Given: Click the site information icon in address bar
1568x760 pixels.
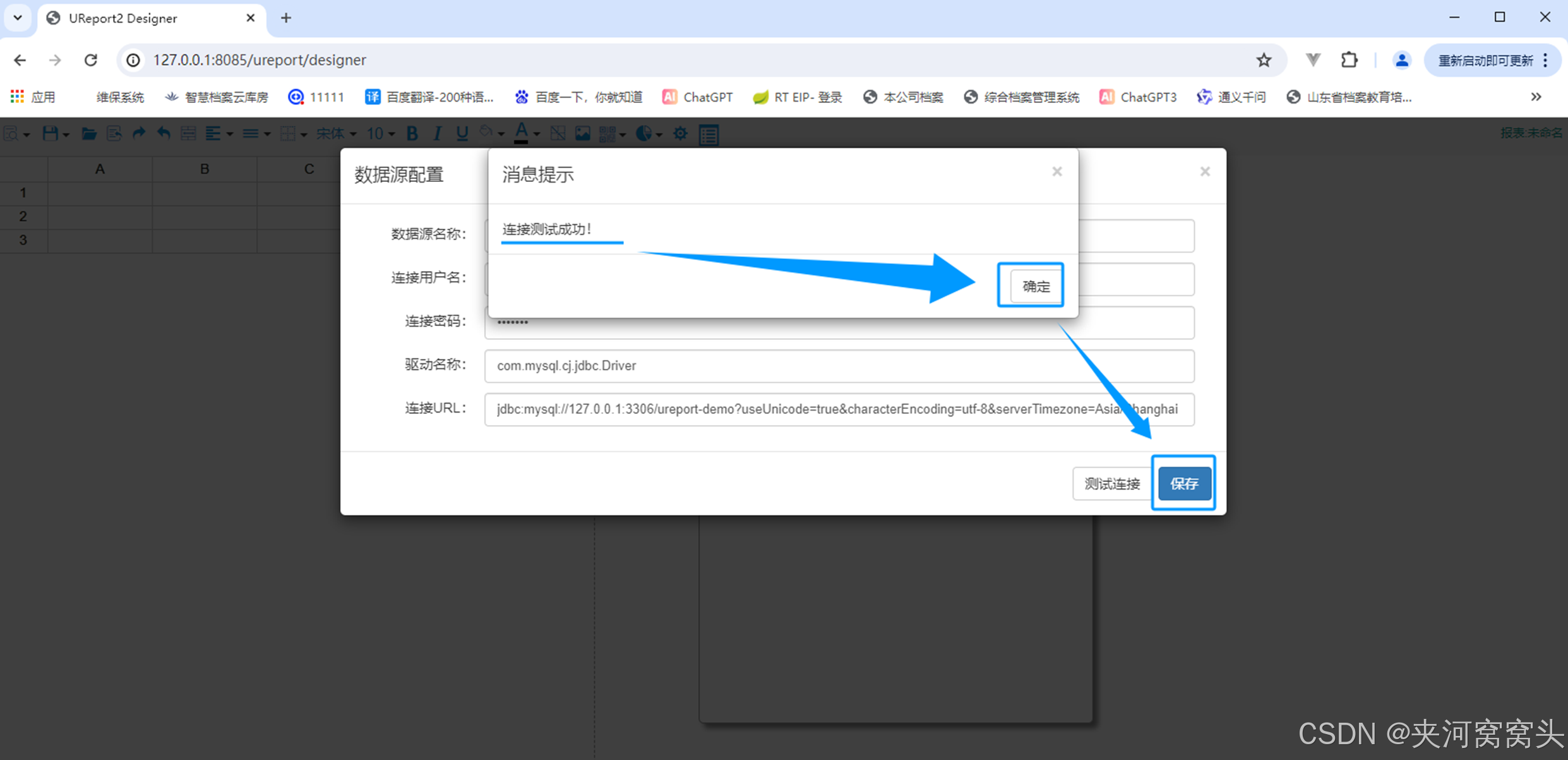Looking at the screenshot, I should [133, 60].
